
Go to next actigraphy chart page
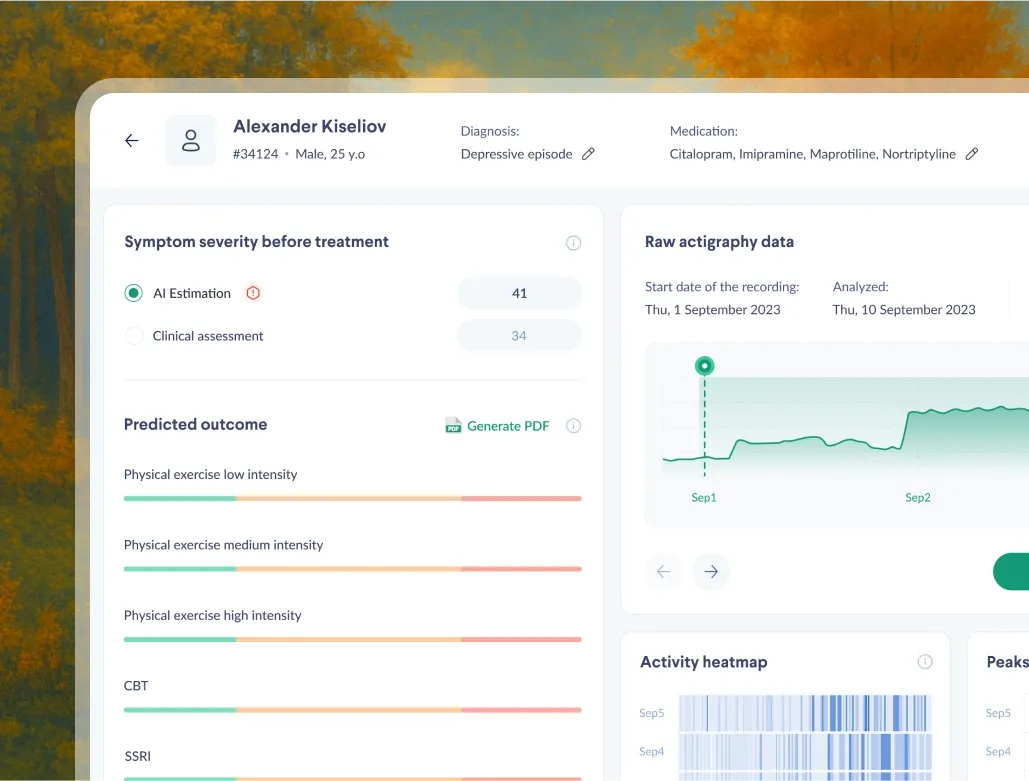(x=711, y=572)
